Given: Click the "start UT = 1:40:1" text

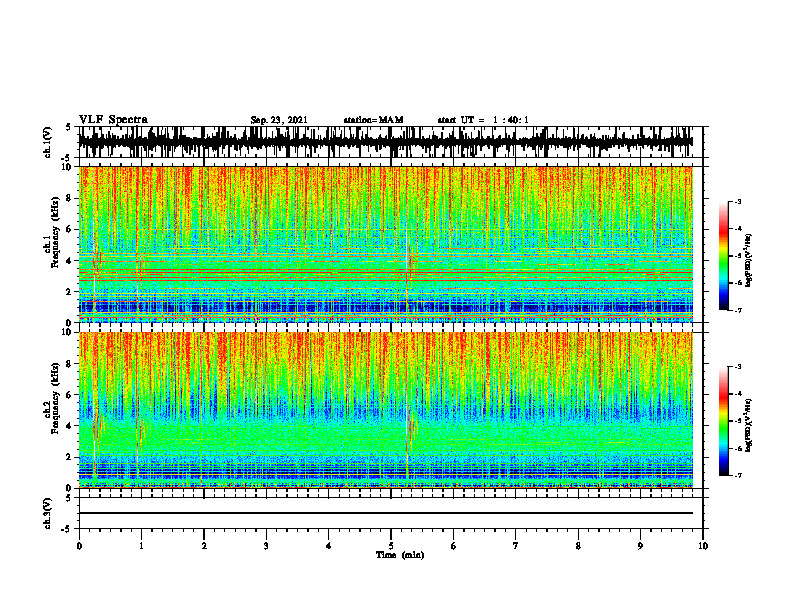Looking at the screenshot, I should click(x=483, y=120).
